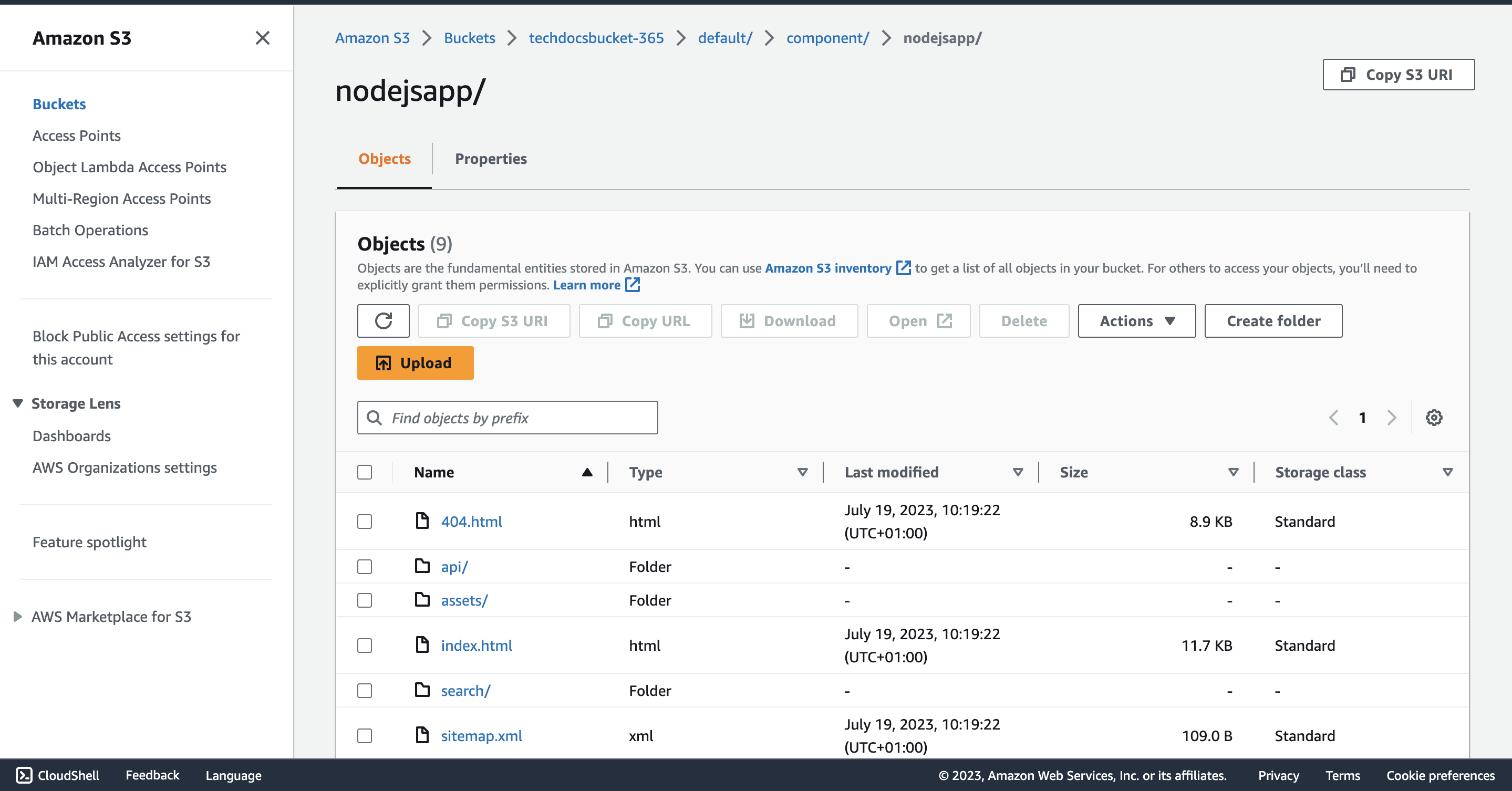Click the search magnifier icon in prefix field

(374, 418)
